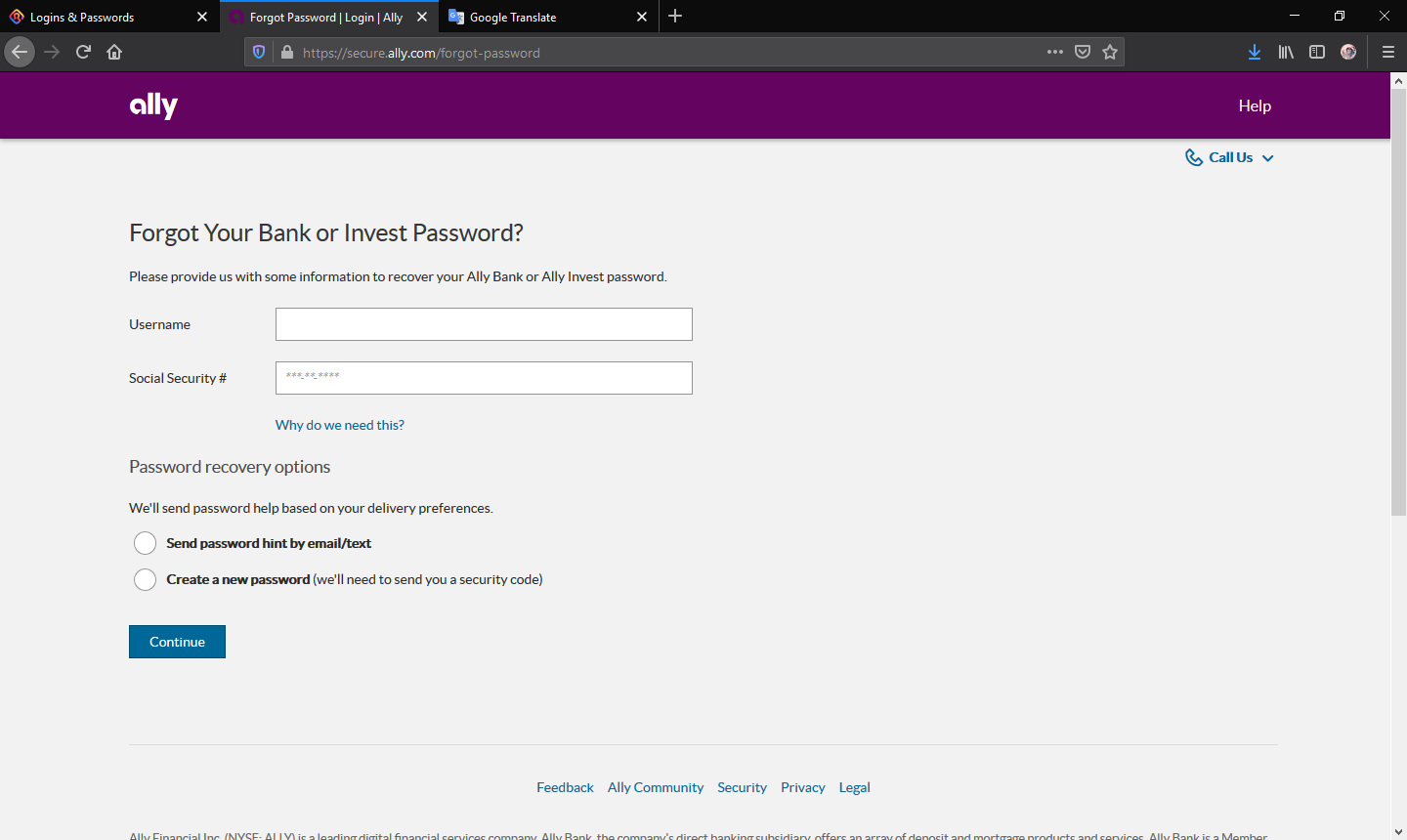The height and width of the screenshot is (840, 1407).
Task: Open Ally Community footer link
Action: pos(656,787)
